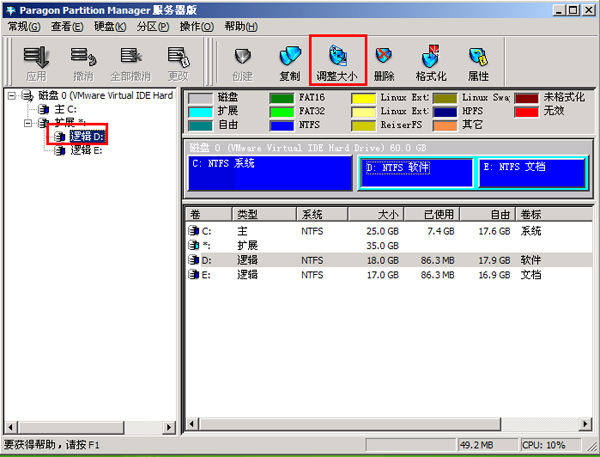The height and width of the screenshot is (457, 600).
Task: Click the D: NTFS 软件 partition block
Action: point(416,173)
